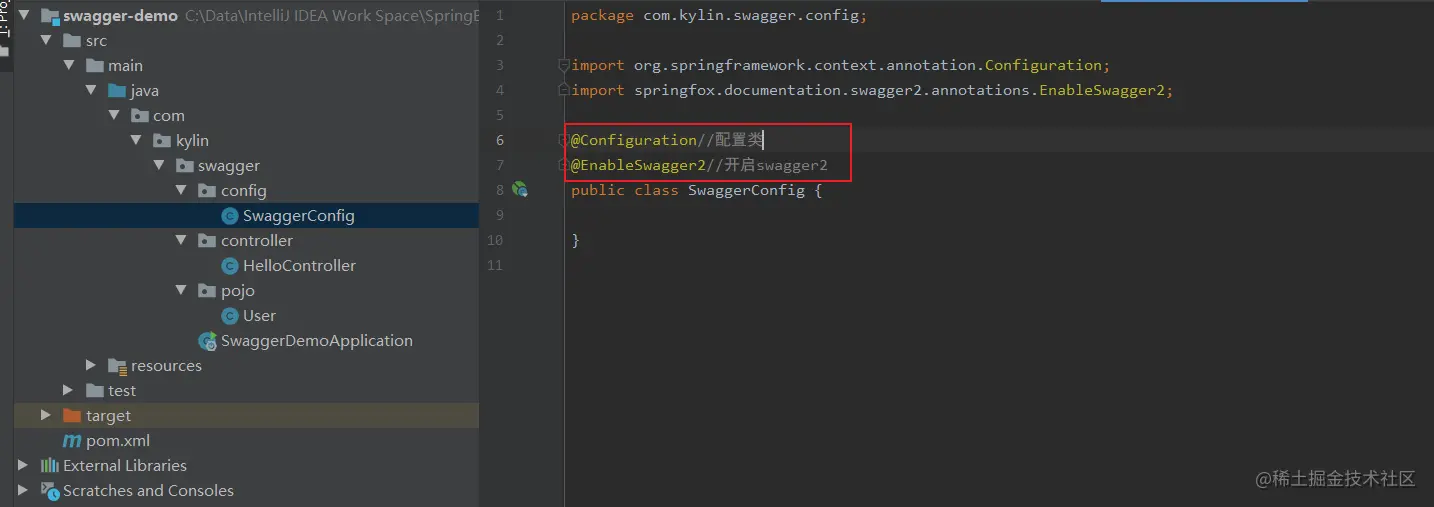Click the @Configuration annotation in the editor
The width and height of the screenshot is (1434, 507).
(634, 140)
